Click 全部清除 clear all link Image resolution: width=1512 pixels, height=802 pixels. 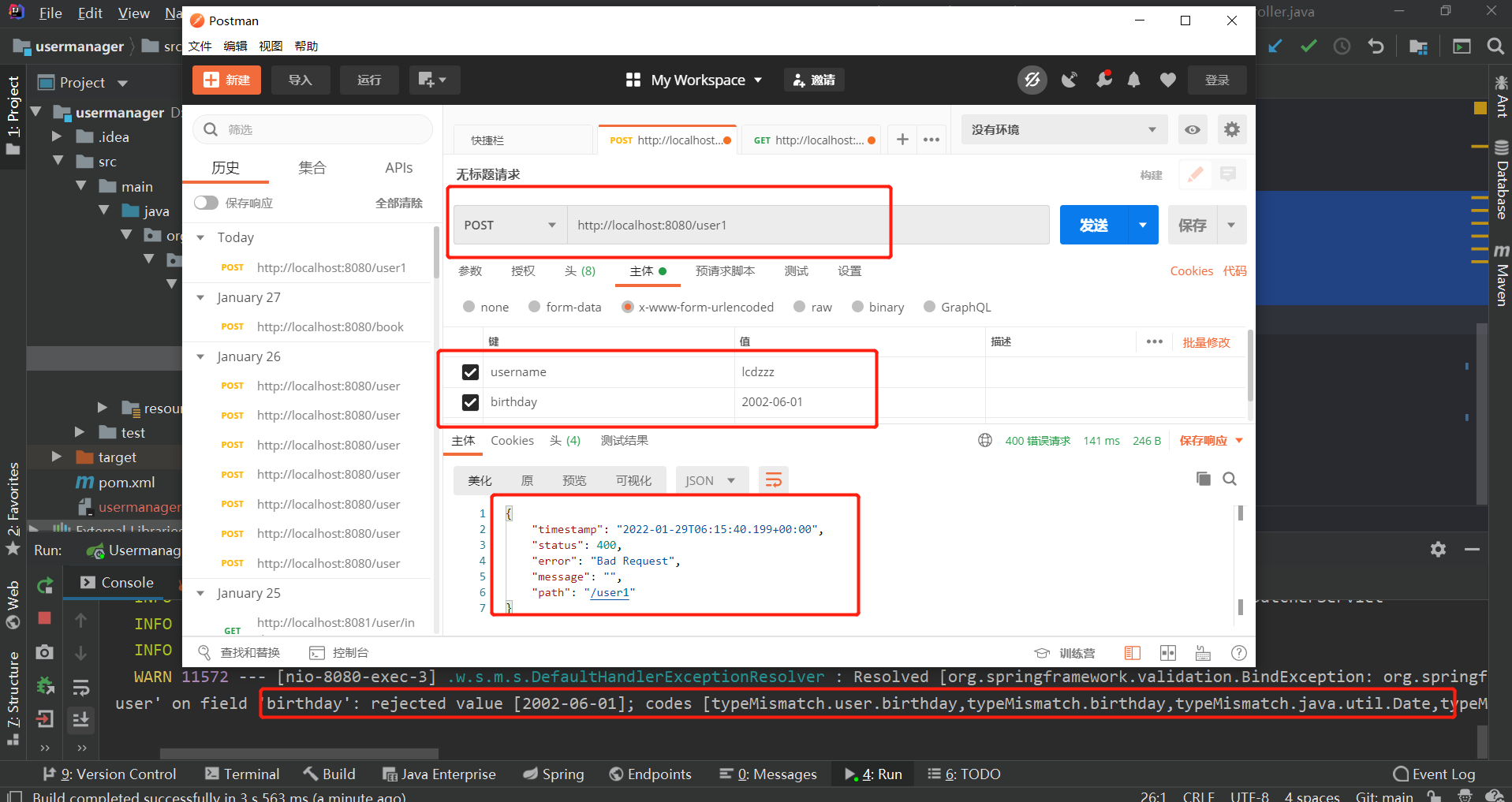coord(398,203)
